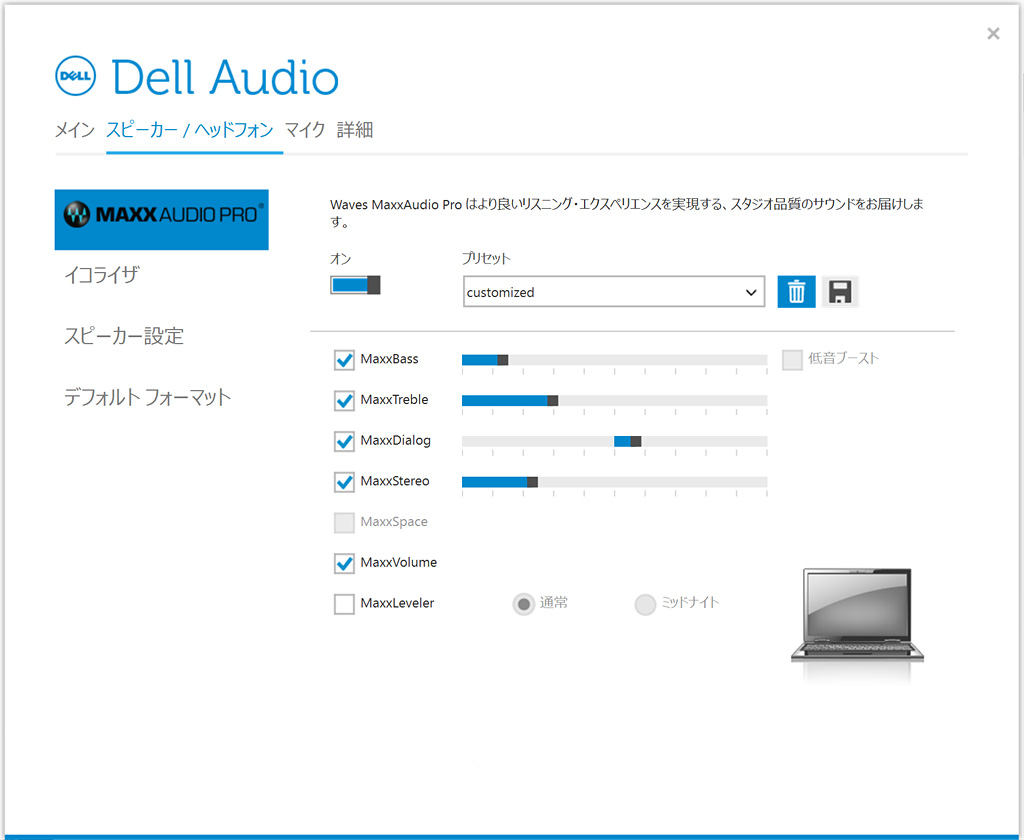Open the イコライザ section
The image size is (1024, 840).
click(101, 275)
